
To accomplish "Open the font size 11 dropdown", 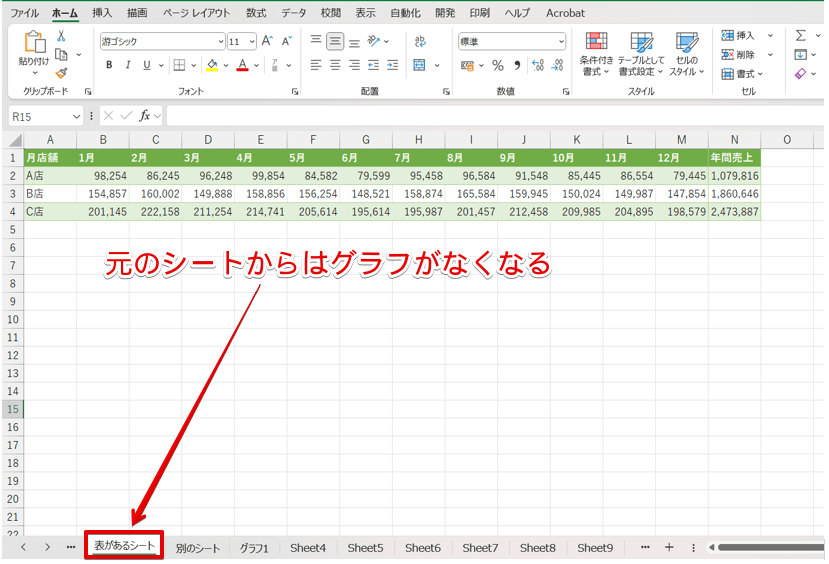I will click(252, 41).
